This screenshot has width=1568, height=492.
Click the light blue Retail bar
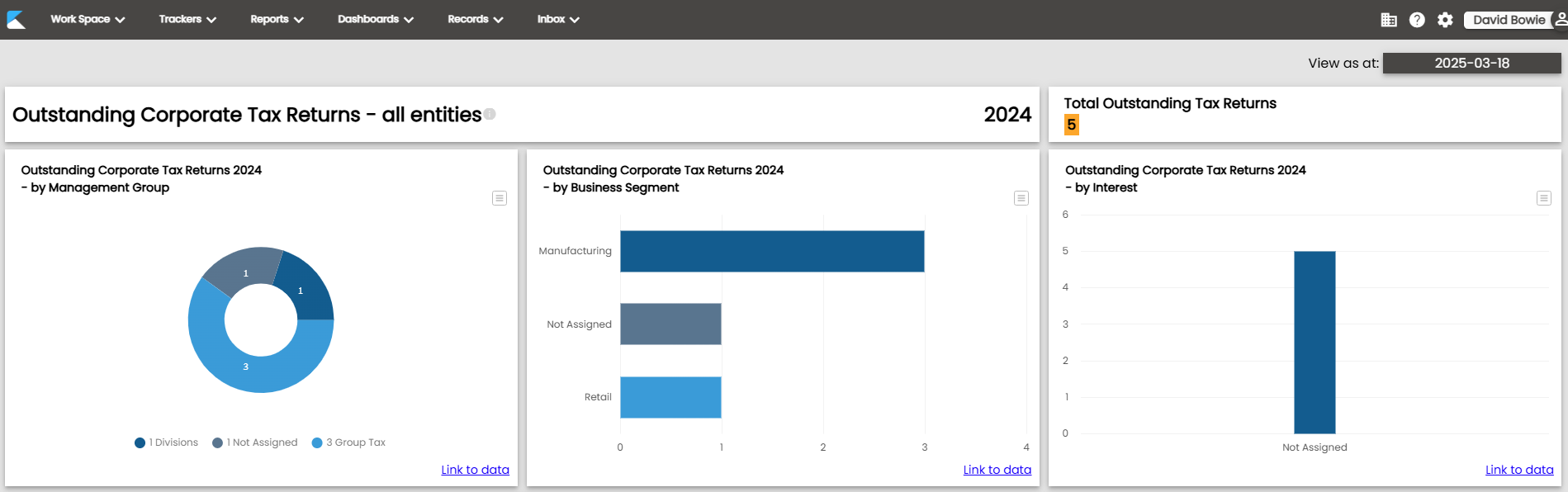point(670,397)
